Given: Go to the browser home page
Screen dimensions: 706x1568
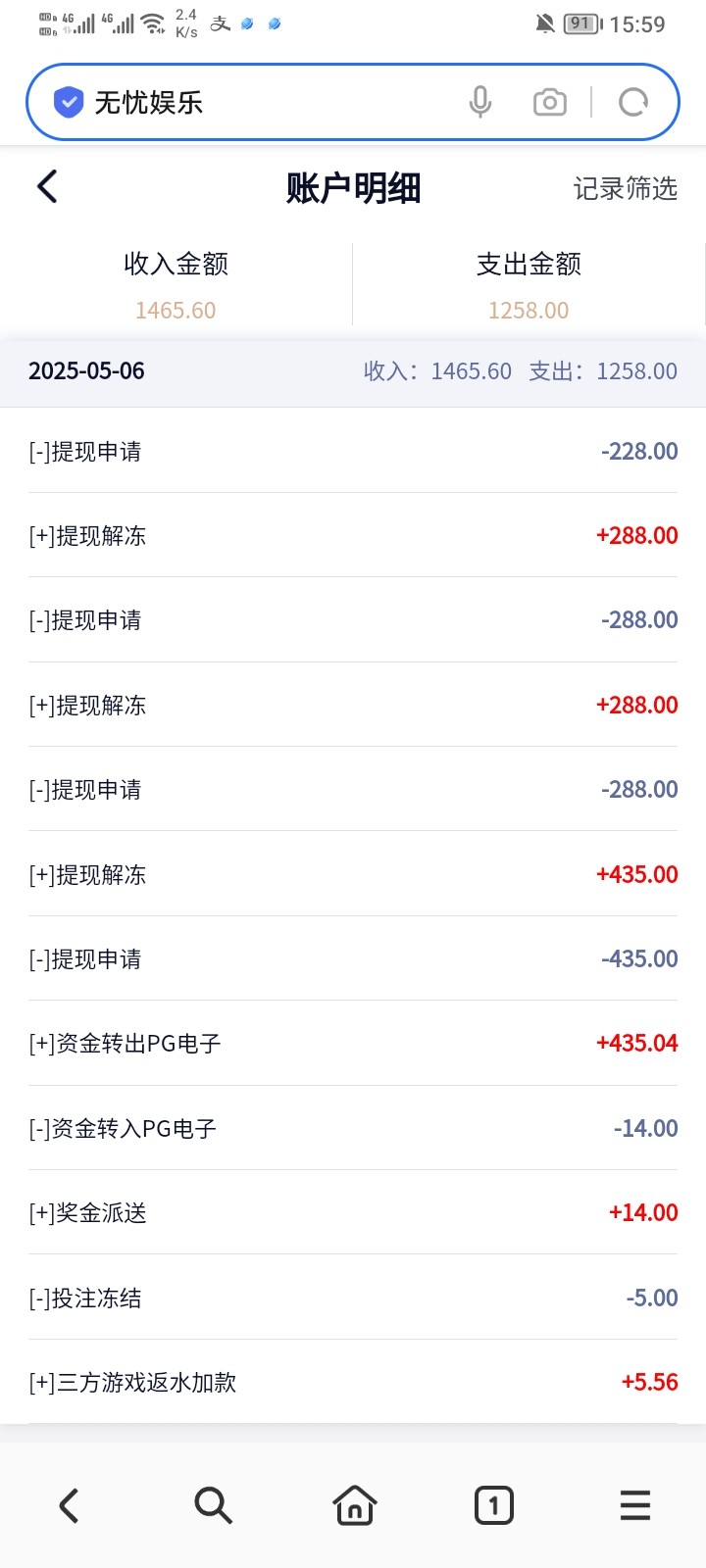Looking at the screenshot, I should point(354,1505).
